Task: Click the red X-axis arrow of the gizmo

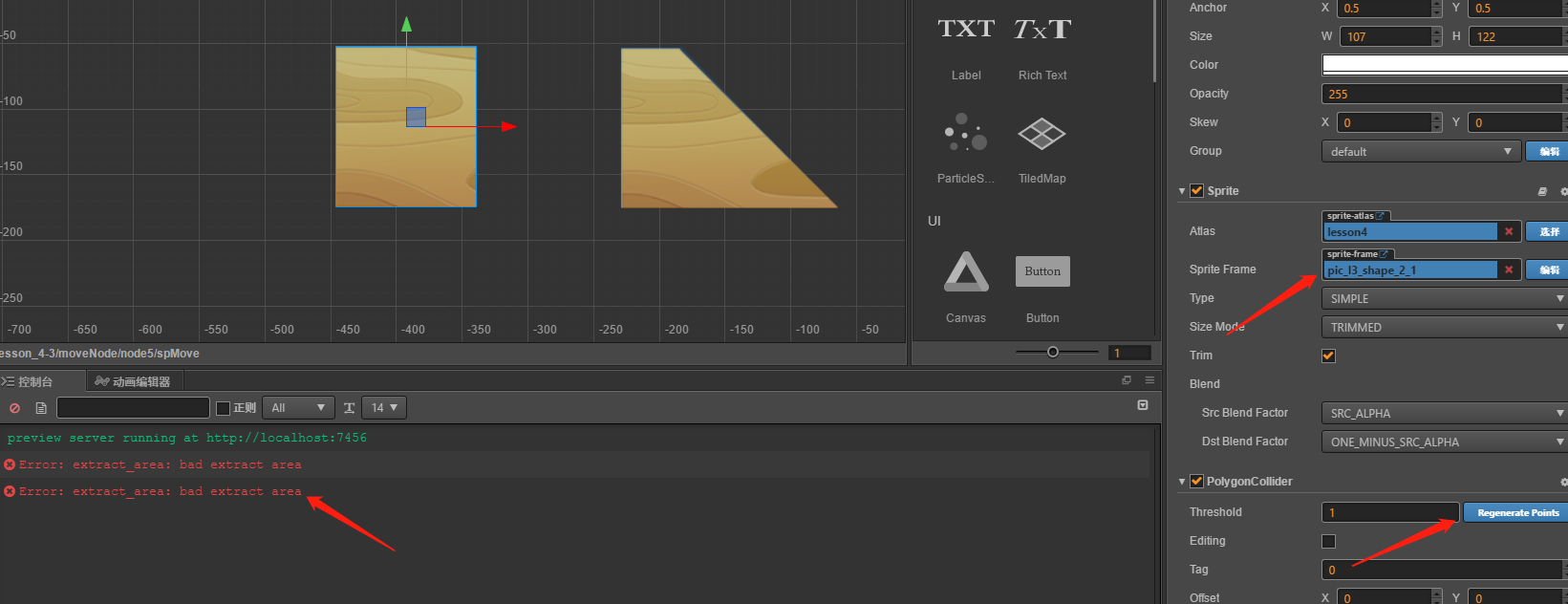Action: (x=509, y=126)
